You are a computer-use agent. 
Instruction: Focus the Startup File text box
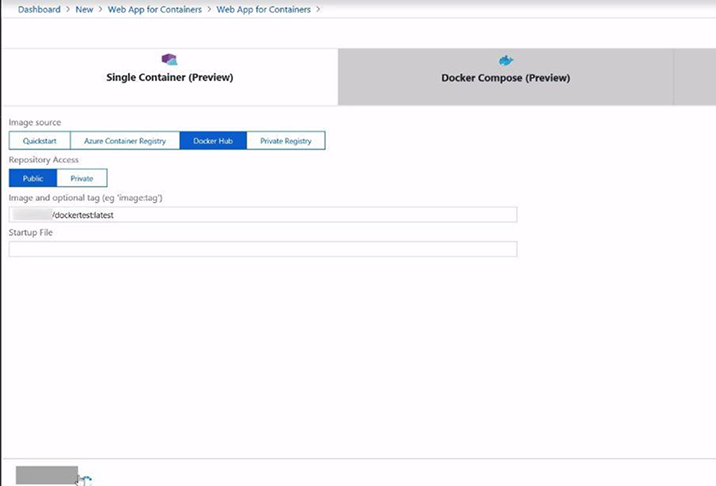(x=262, y=249)
